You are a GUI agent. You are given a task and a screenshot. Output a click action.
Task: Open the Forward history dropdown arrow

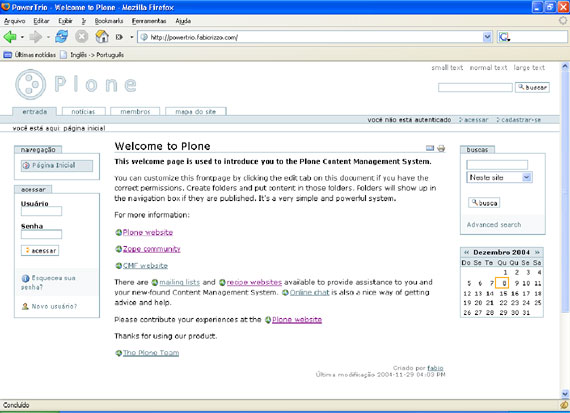[x=48, y=37]
